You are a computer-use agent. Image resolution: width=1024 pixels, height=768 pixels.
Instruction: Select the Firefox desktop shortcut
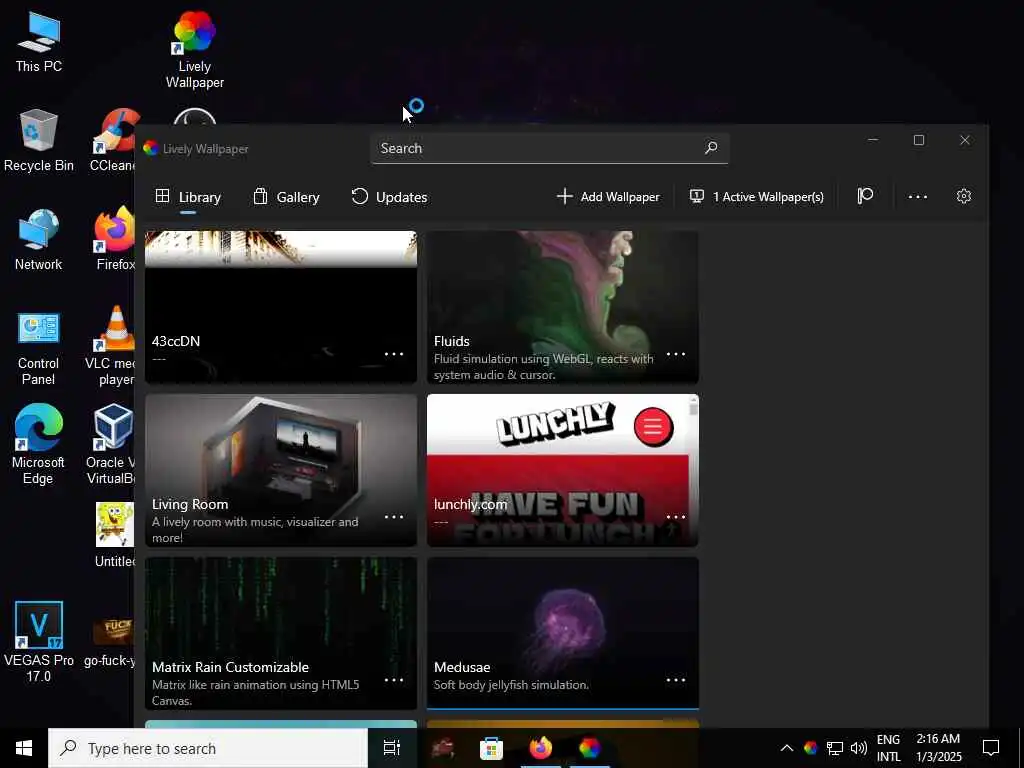point(115,240)
